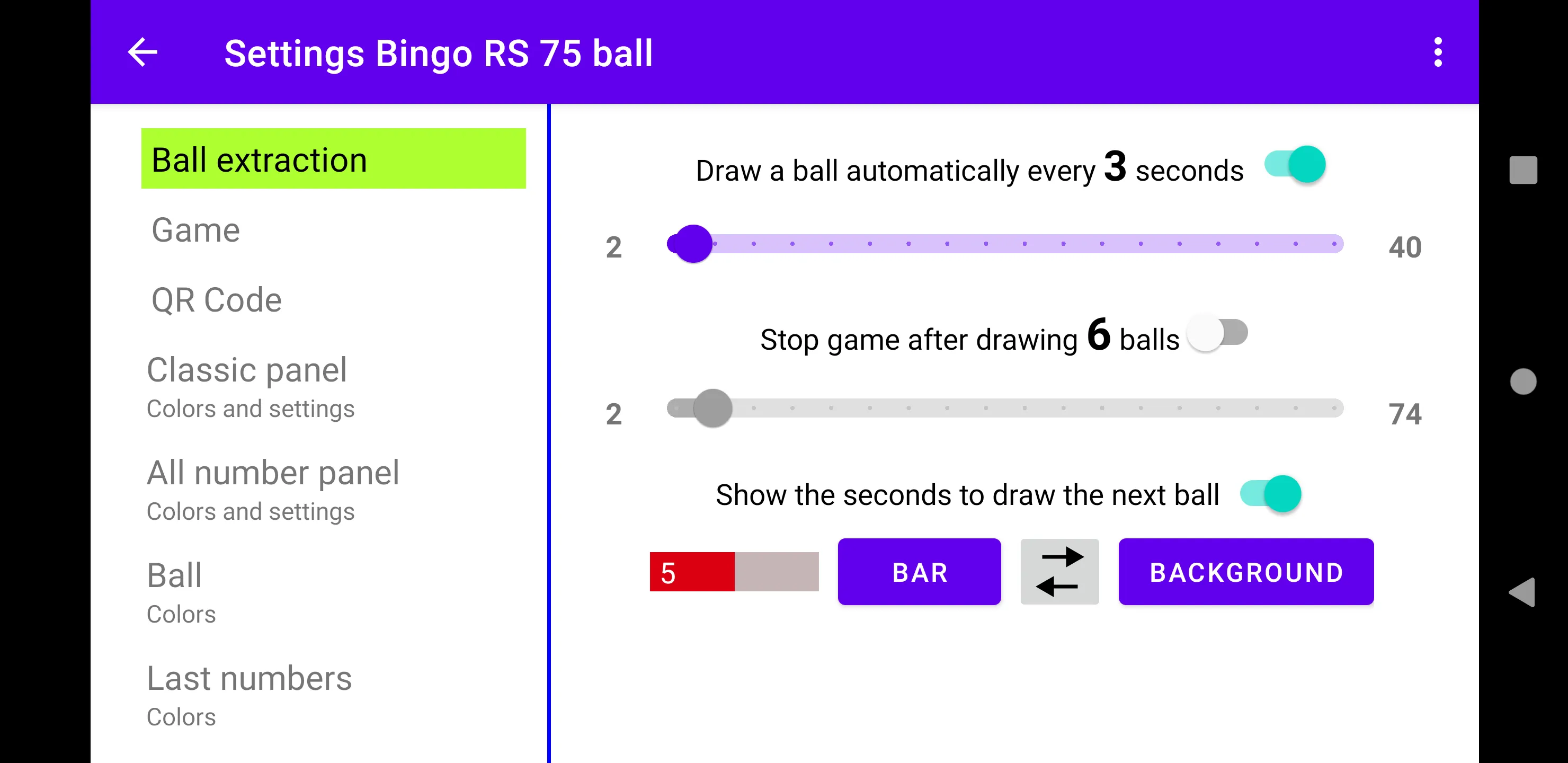Expand the Last numbers colors section
Screen dimensions: 1568x763
click(x=249, y=695)
